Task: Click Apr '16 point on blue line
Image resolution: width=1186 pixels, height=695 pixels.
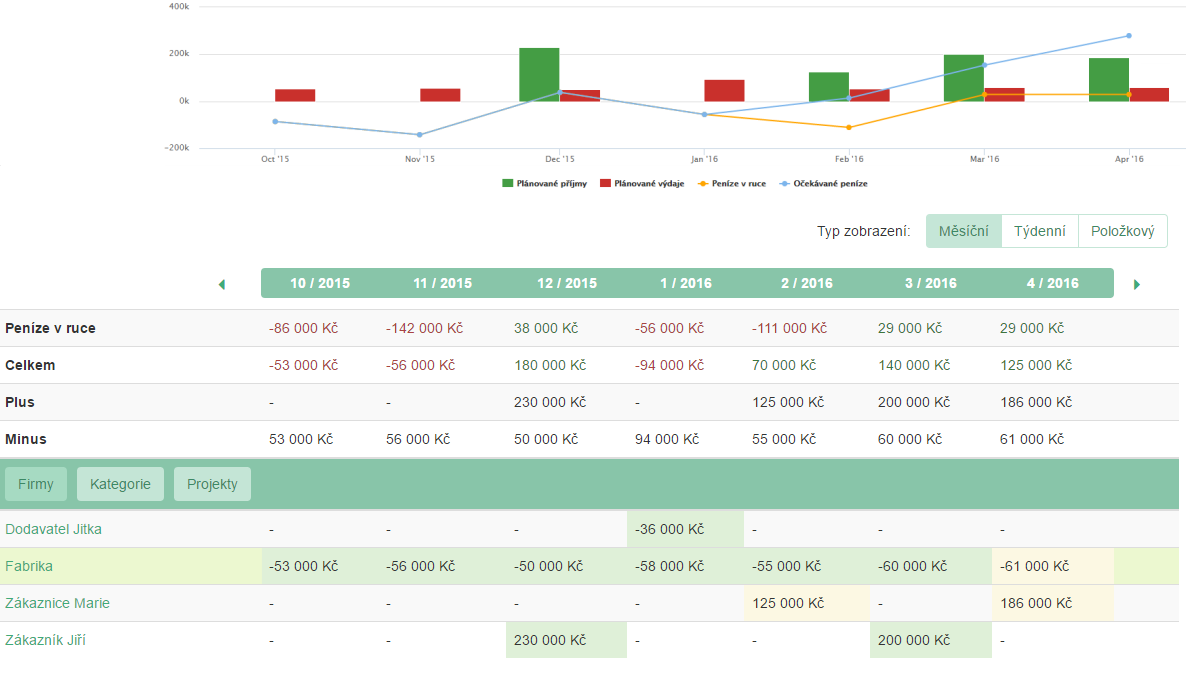Action: [1128, 36]
